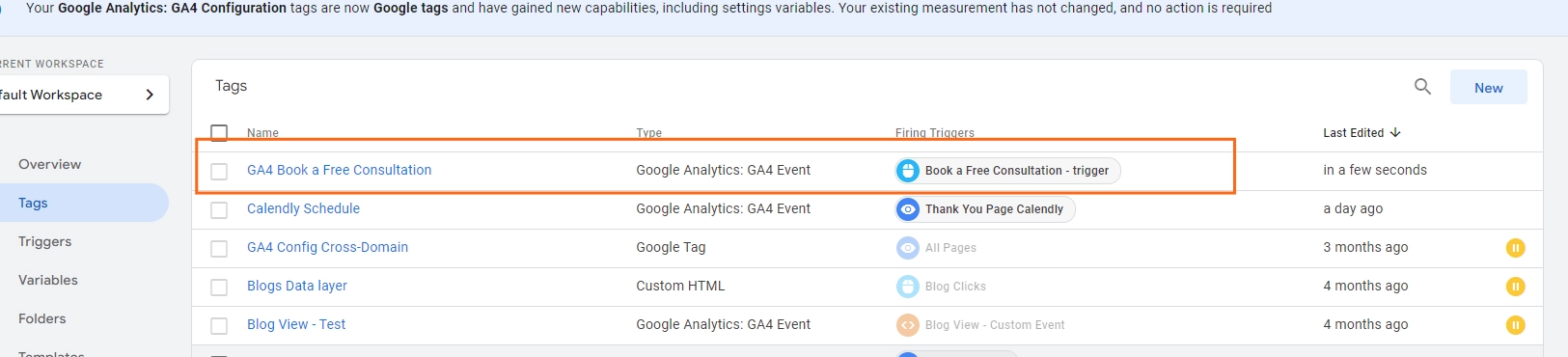Click the Thank You Page Calendly trigger chip
The width and height of the screenshot is (1568, 357).
pyautogui.click(x=985, y=209)
